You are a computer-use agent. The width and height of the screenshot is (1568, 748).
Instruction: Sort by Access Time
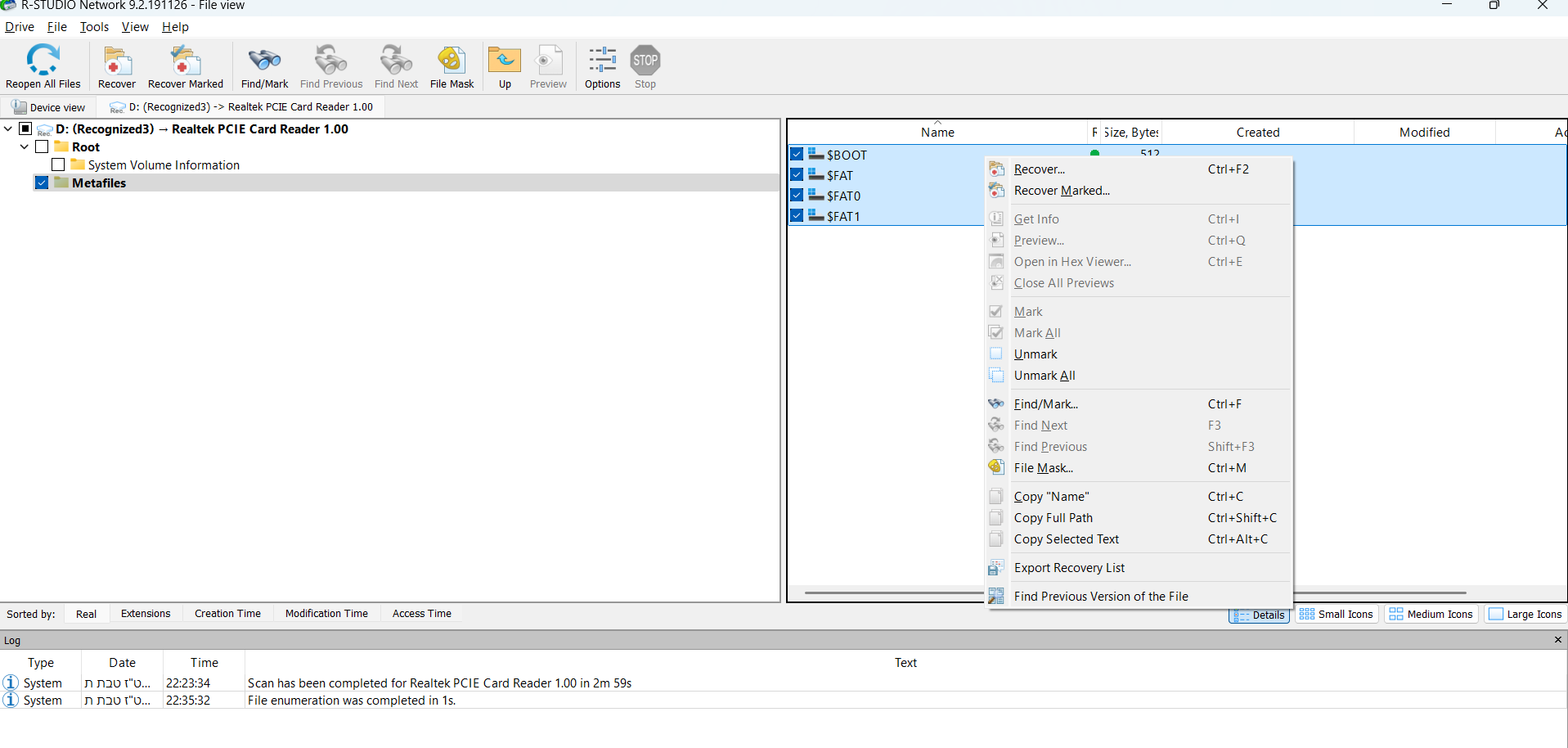tap(421, 614)
